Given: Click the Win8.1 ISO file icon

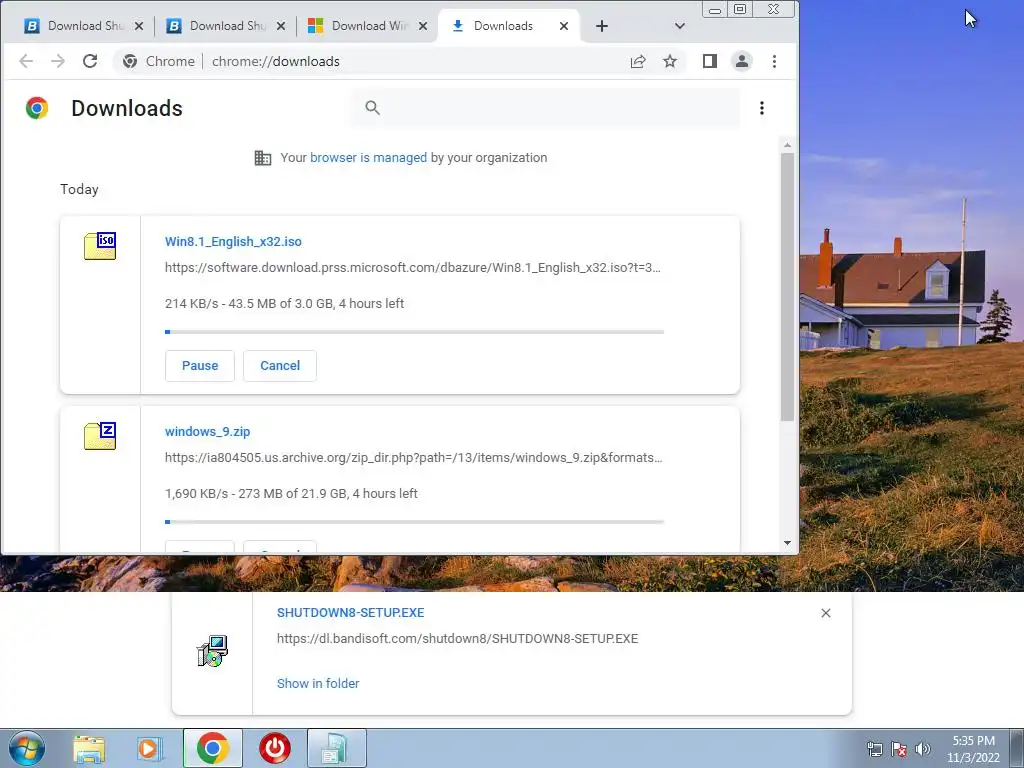Looking at the screenshot, I should [101, 246].
